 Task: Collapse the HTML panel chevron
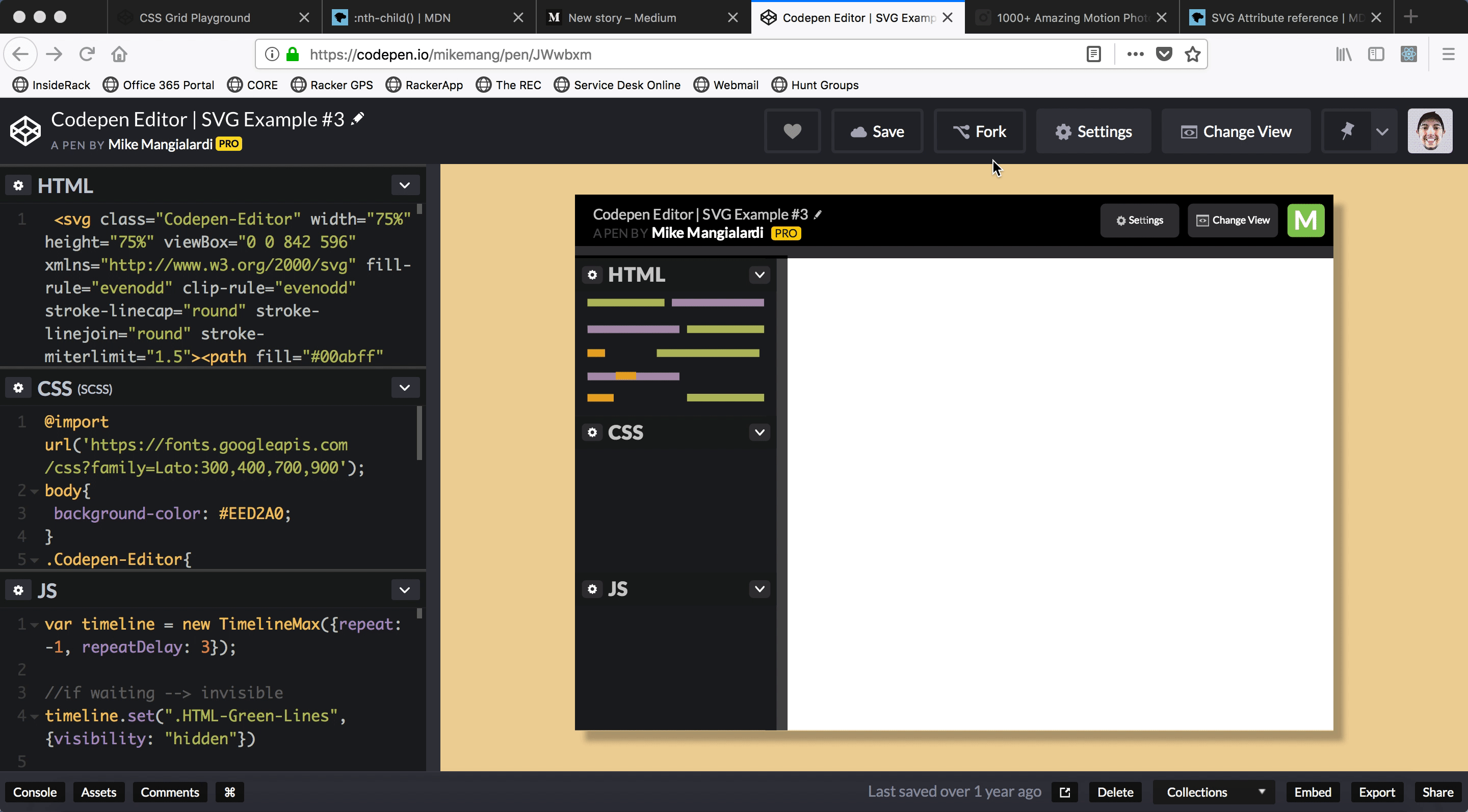point(405,185)
